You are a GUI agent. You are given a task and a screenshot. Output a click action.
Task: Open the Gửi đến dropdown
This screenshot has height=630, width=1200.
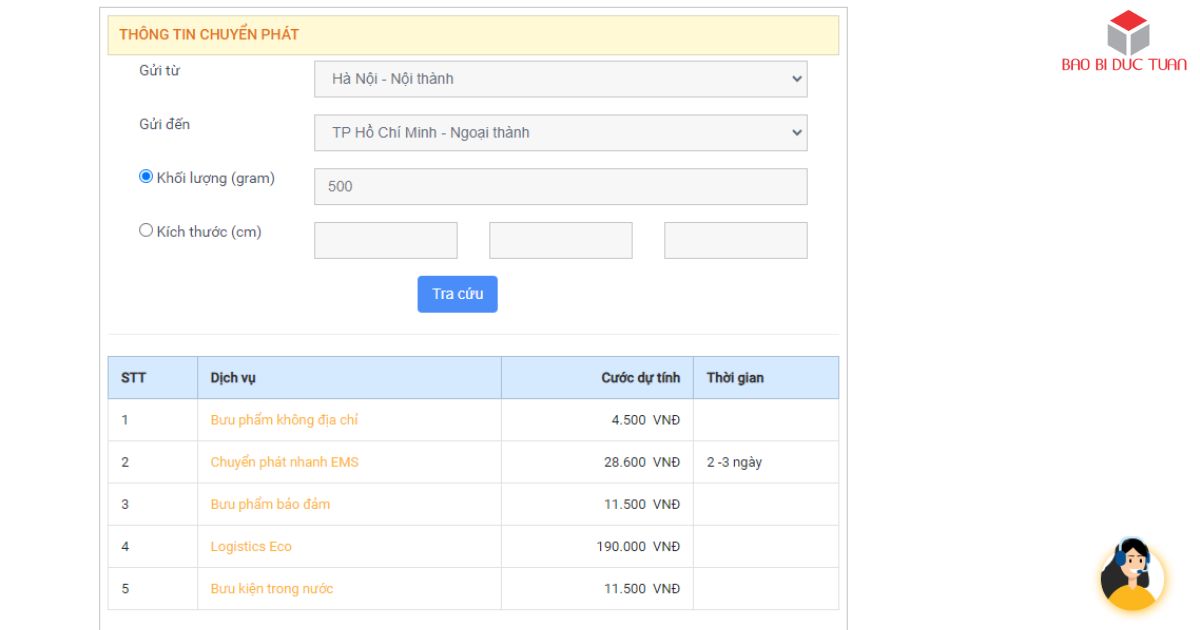560,133
